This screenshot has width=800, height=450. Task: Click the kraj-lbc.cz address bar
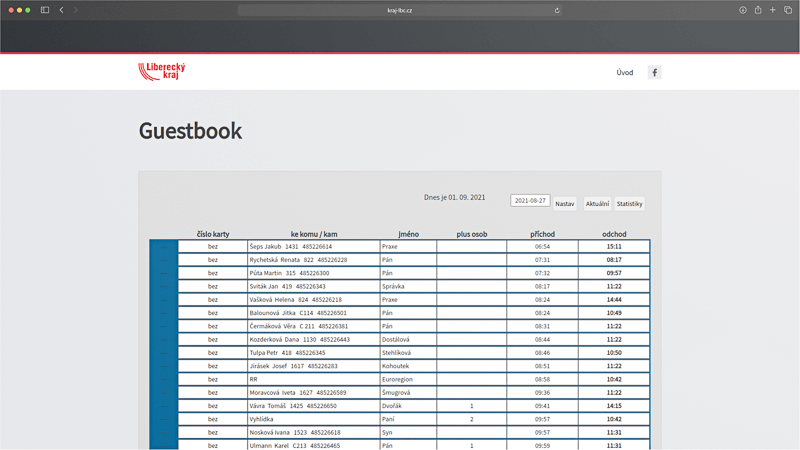click(x=400, y=10)
